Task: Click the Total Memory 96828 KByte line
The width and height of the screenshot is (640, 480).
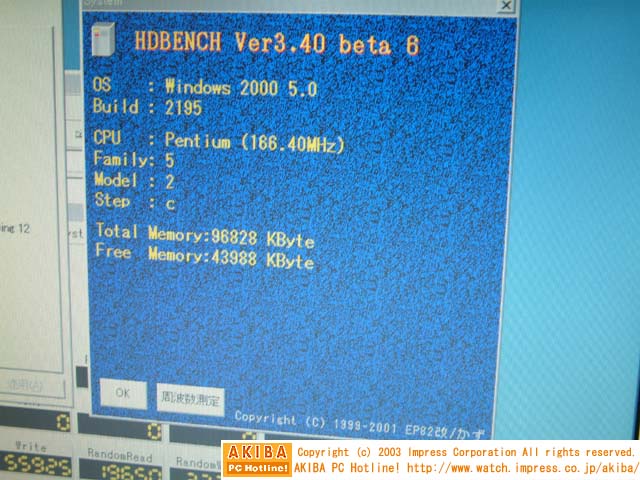Action: [x=205, y=237]
